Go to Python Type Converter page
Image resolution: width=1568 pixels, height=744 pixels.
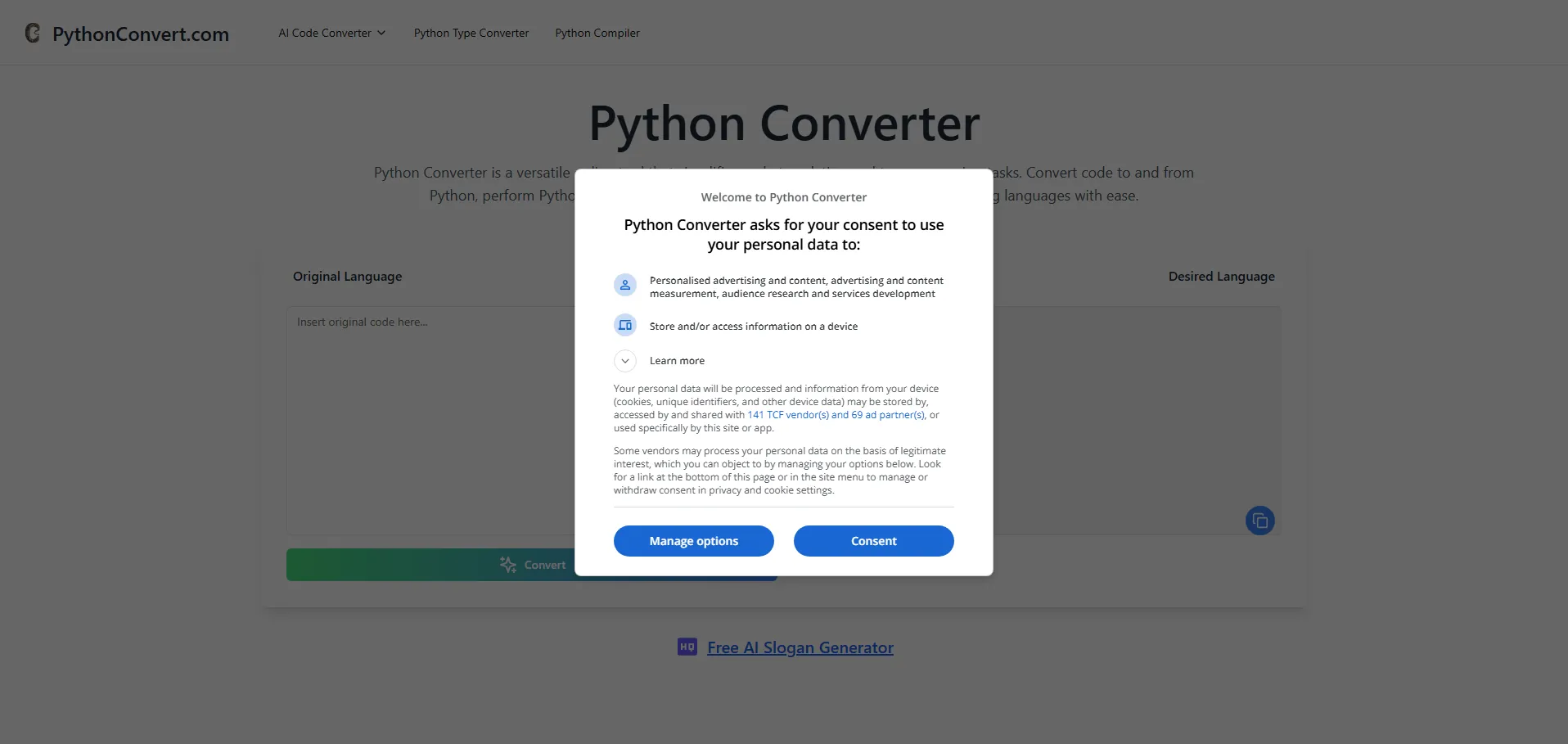(471, 33)
